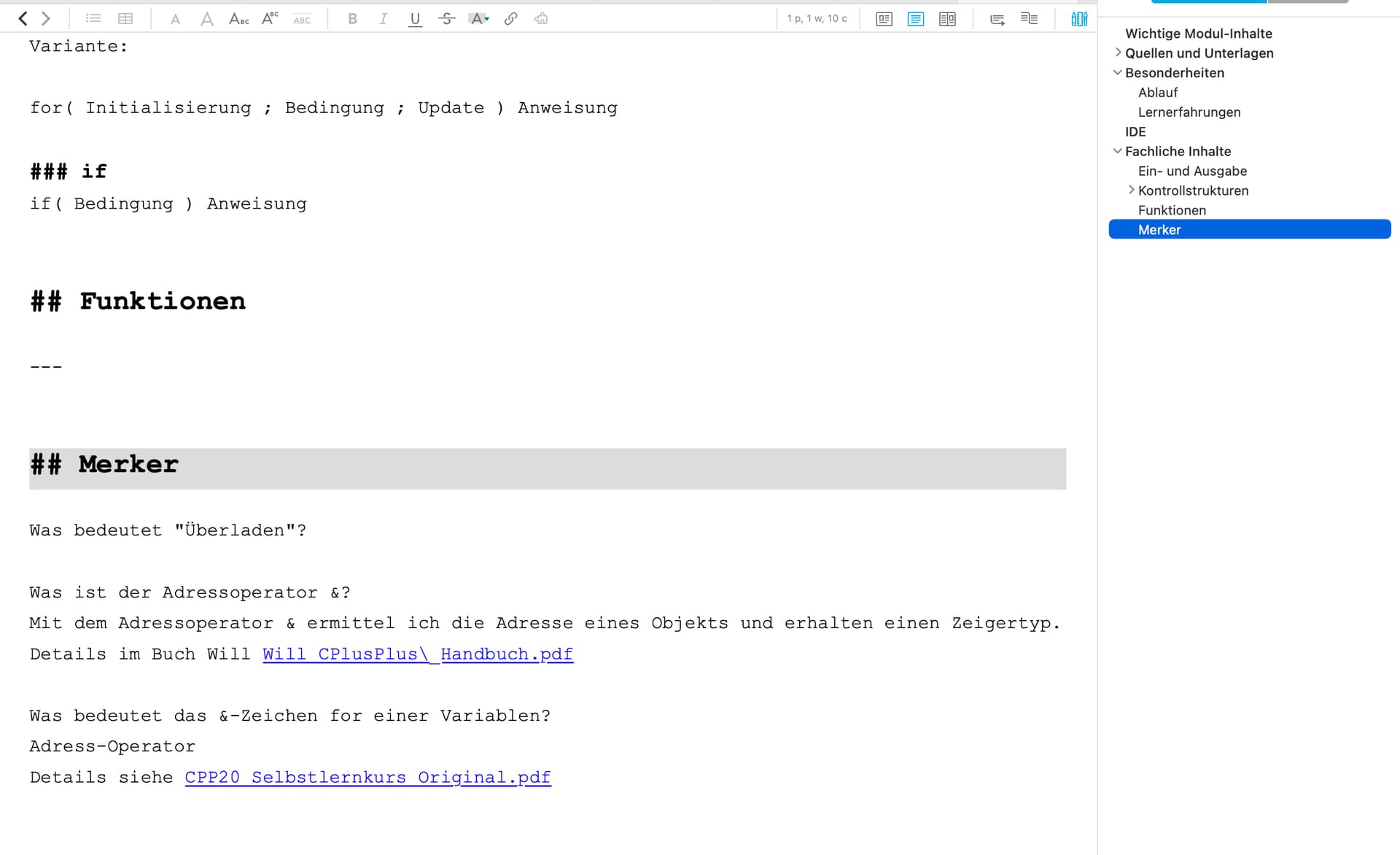1400x855 pixels.
Task: Insert a table from the toolbar
Action: (125, 19)
